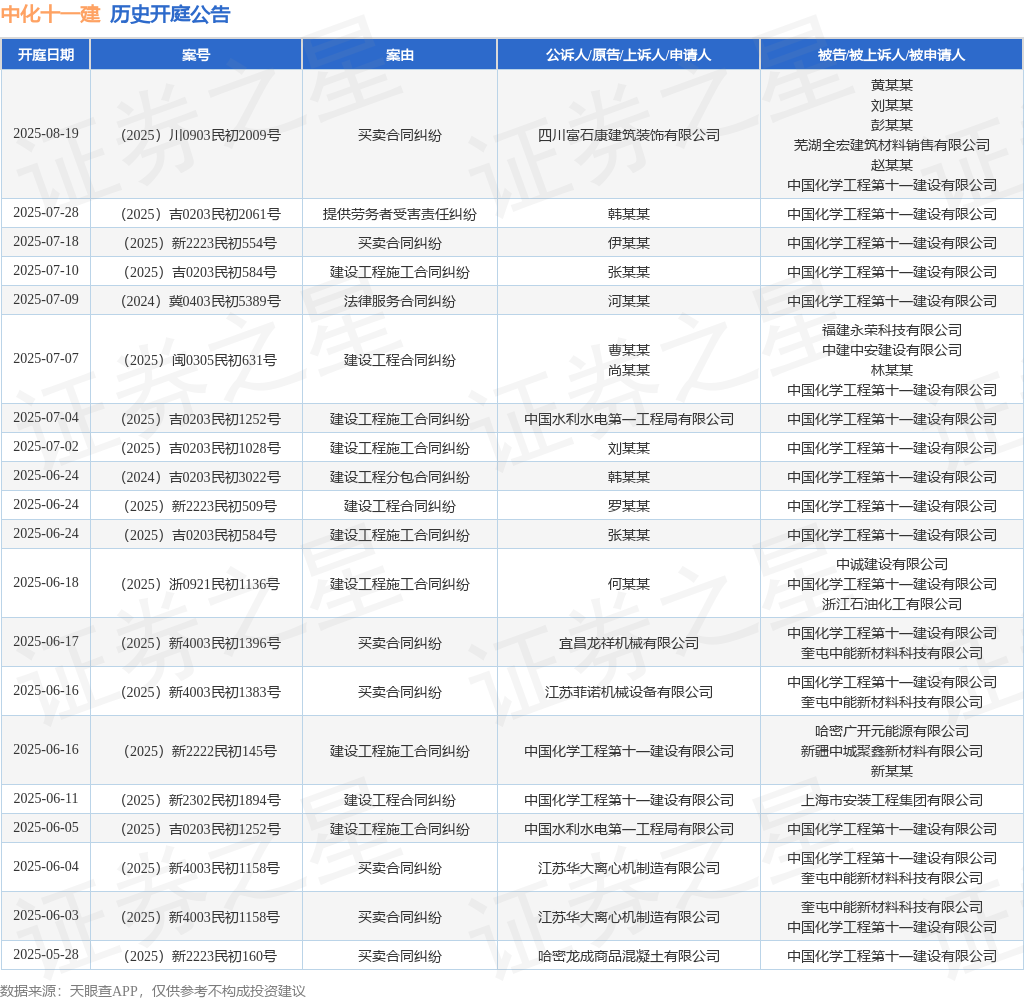The width and height of the screenshot is (1024, 1000).
Task: Click plaintiff 曹某某
Action: [628, 350]
